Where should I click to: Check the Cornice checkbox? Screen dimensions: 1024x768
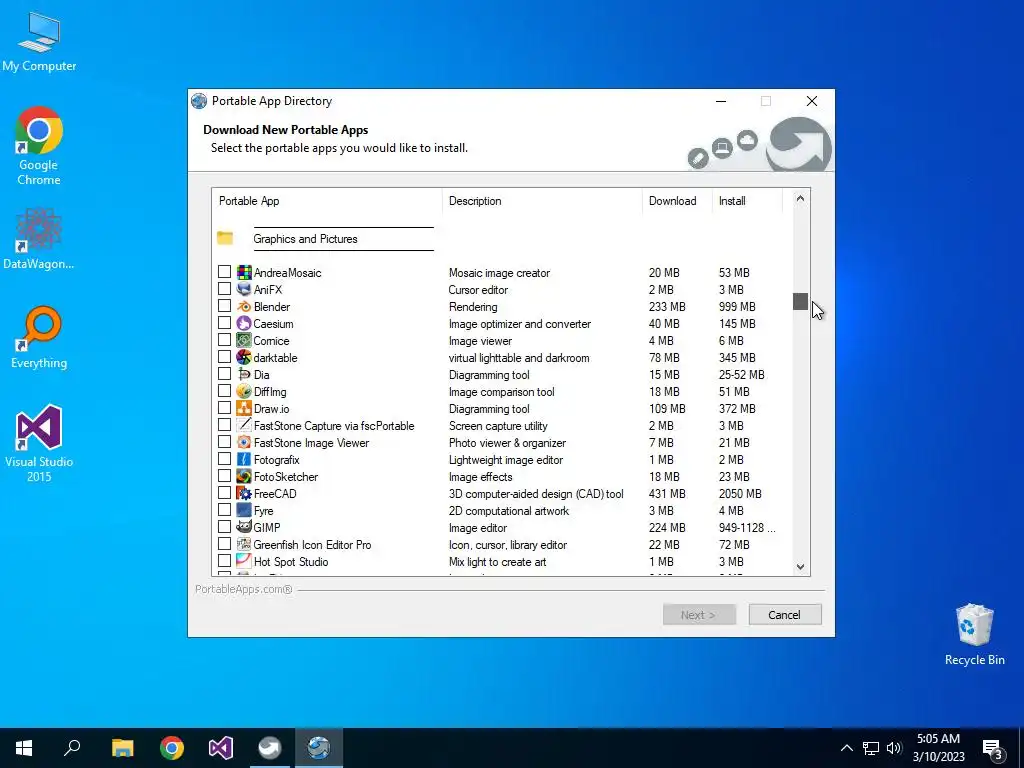pos(225,340)
